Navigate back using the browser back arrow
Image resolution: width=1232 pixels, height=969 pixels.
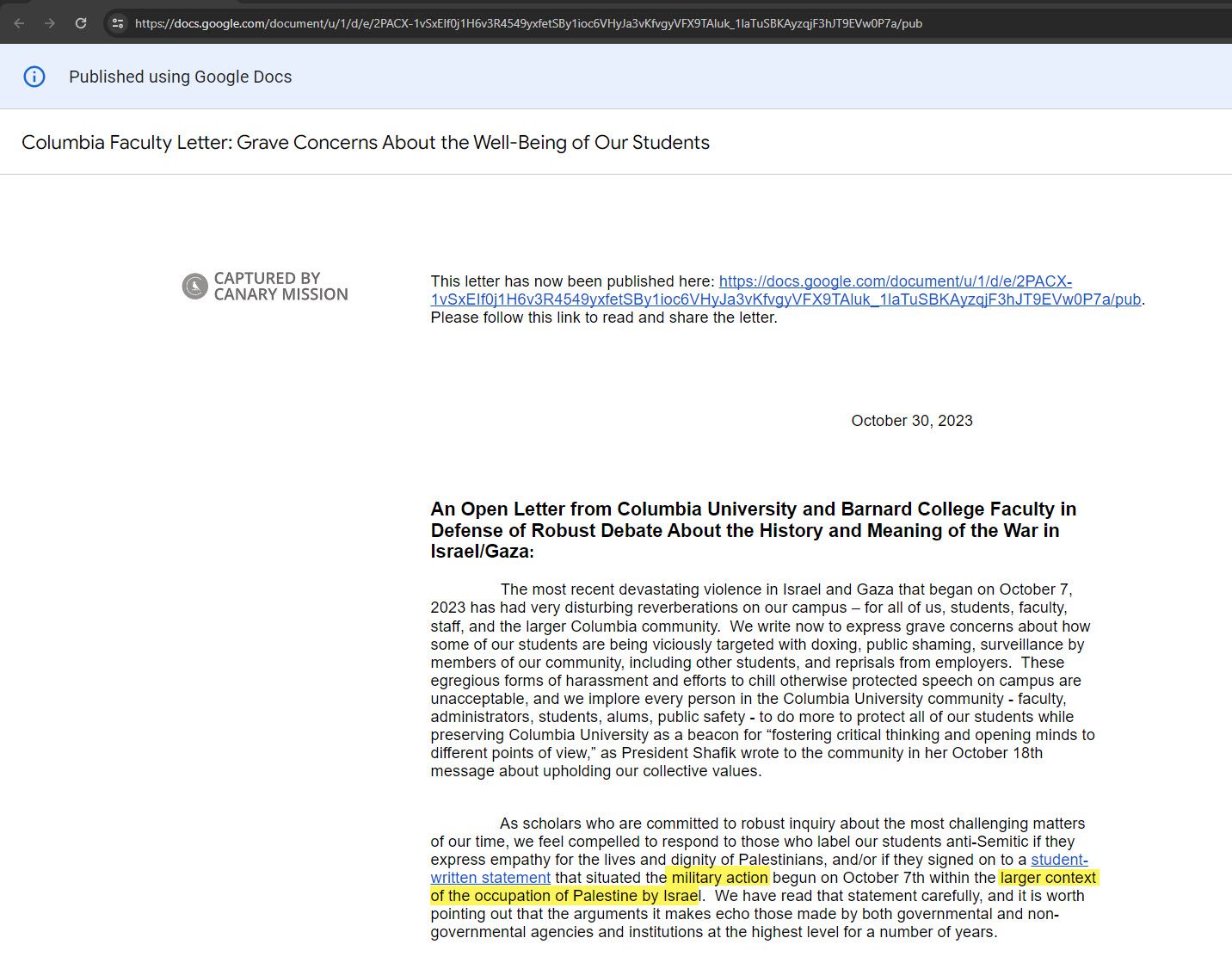tap(19, 23)
